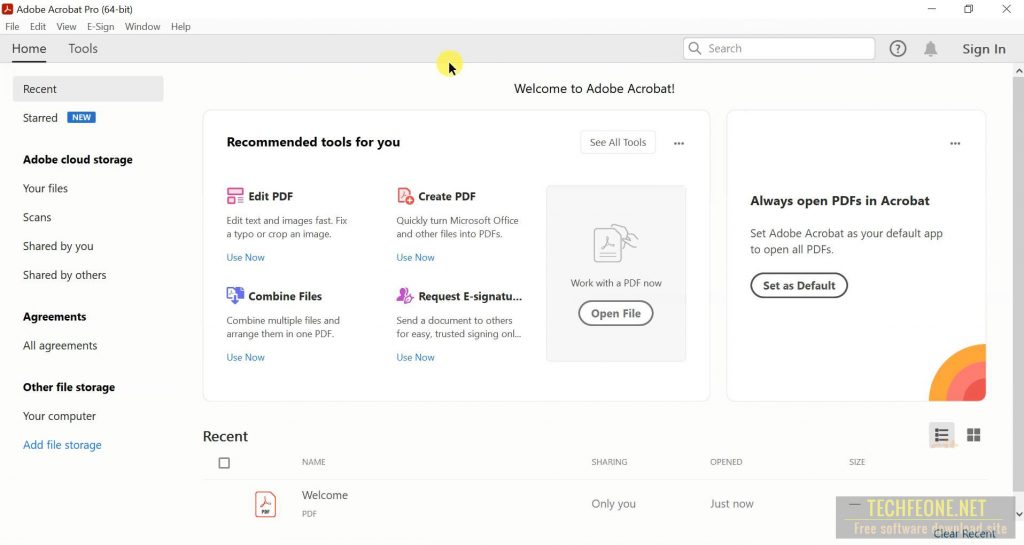Click the SIZE column header
Screen dimensions: 1024x545
click(857, 461)
